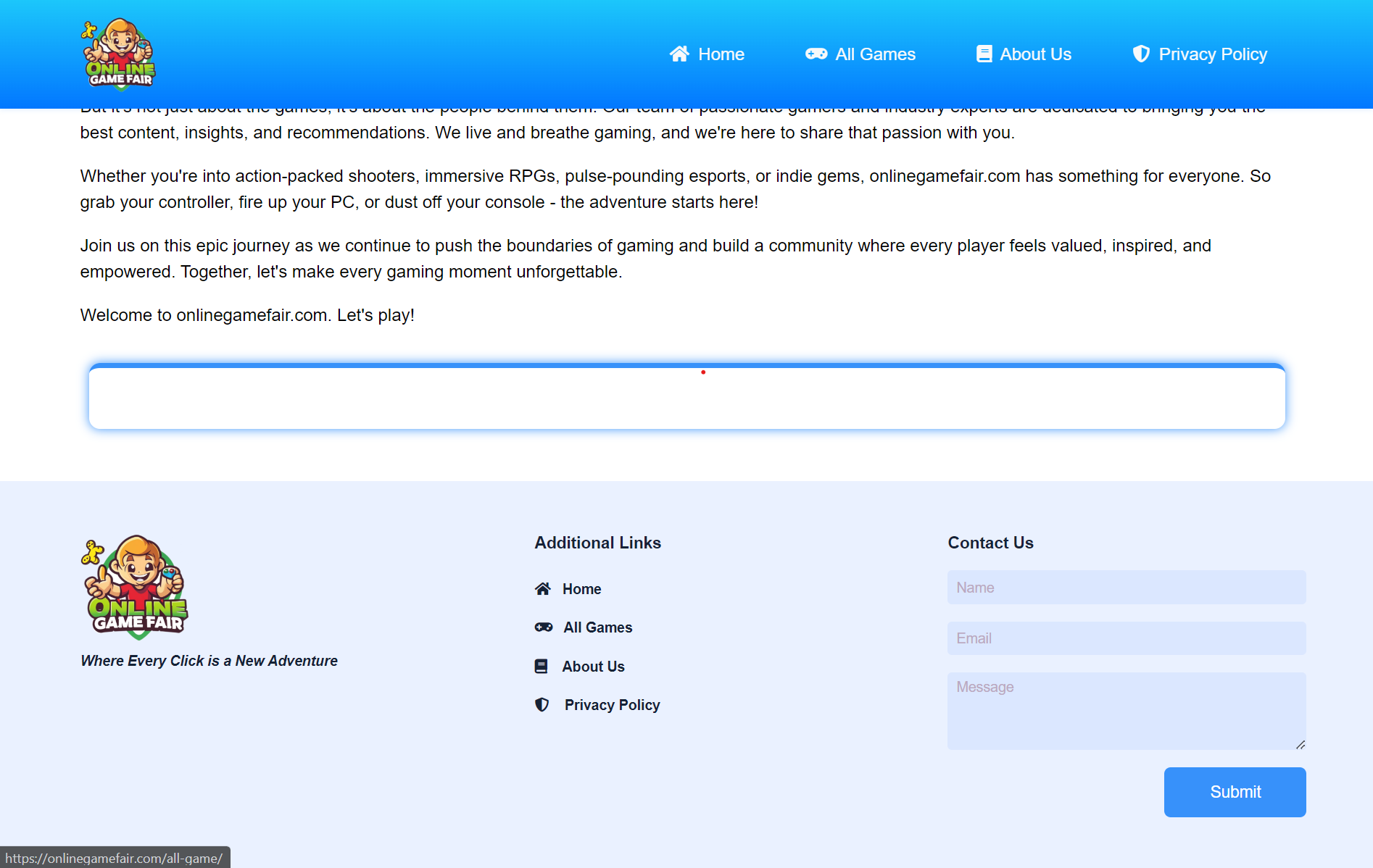Screen dimensions: 1373x868
Task: Click the footer shield icon beside Privacy Policy
Action: click(x=542, y=705)
